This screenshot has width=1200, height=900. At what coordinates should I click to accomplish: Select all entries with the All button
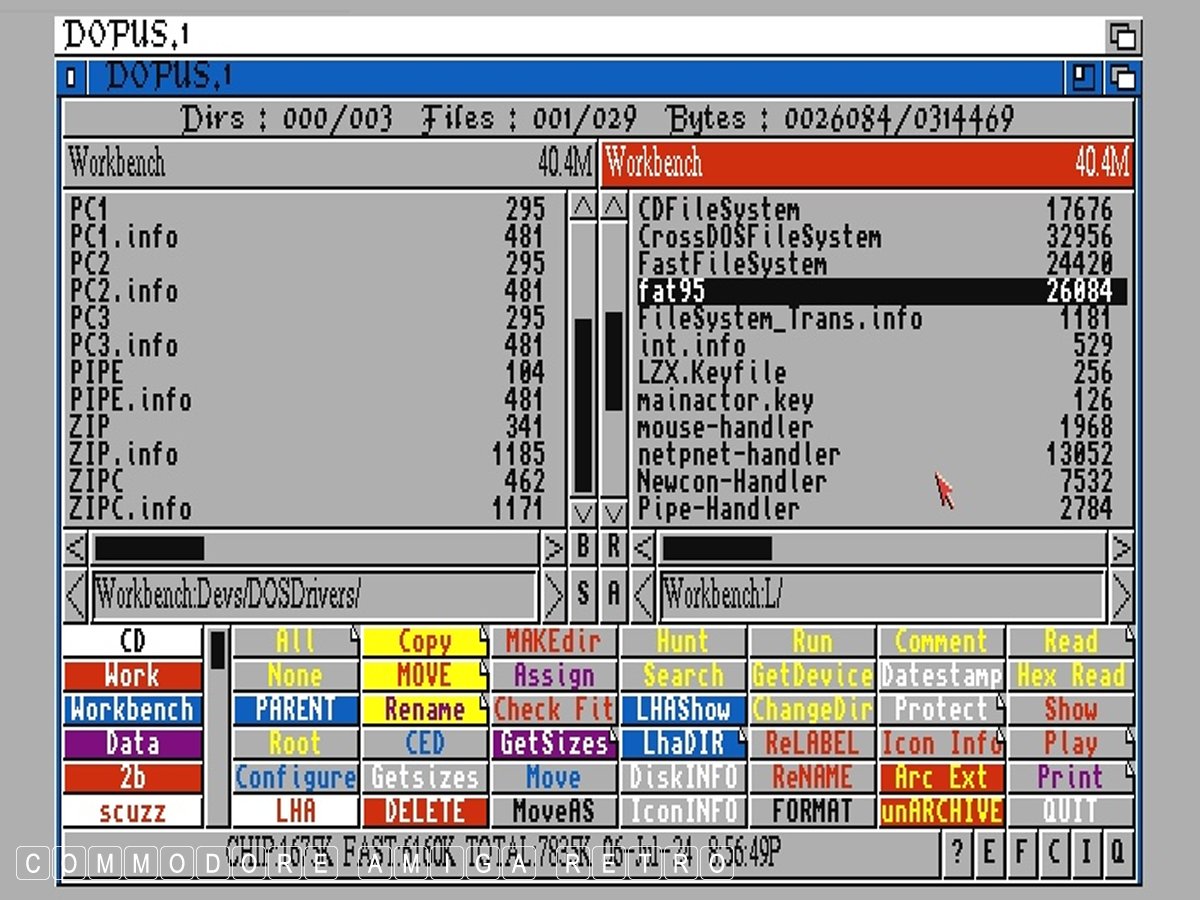(295, 642)
